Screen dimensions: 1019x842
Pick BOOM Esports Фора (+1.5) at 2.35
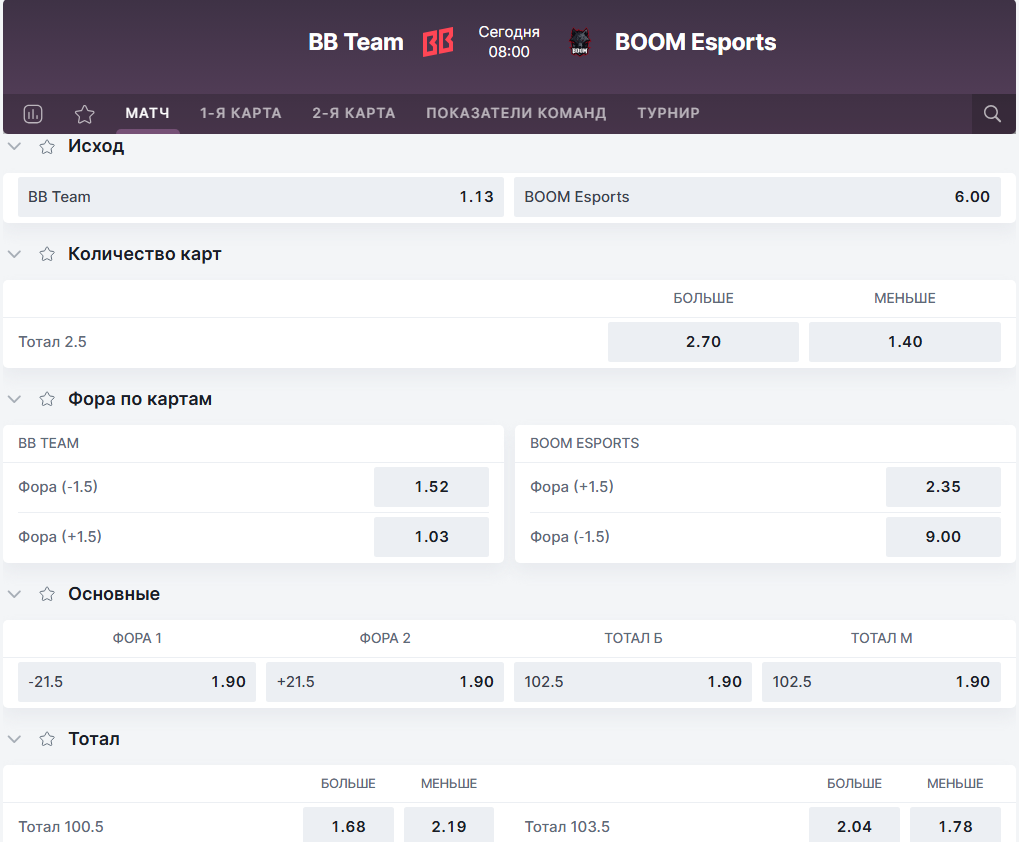coord(943,487)
